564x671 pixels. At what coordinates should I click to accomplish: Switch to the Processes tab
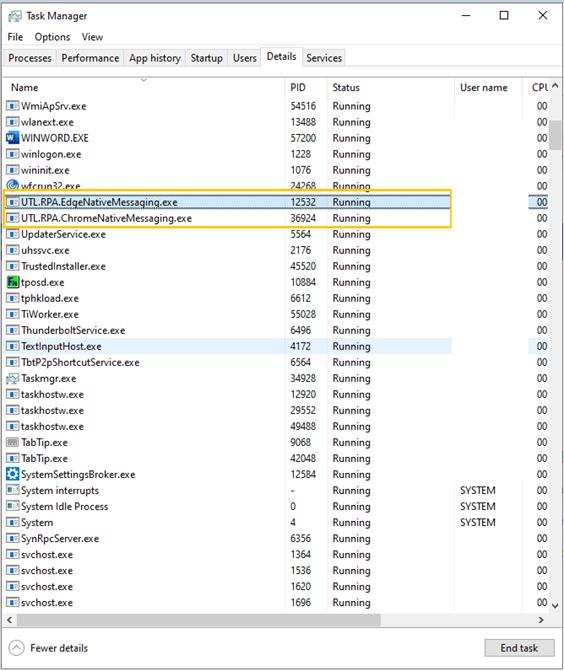[30, 58]
